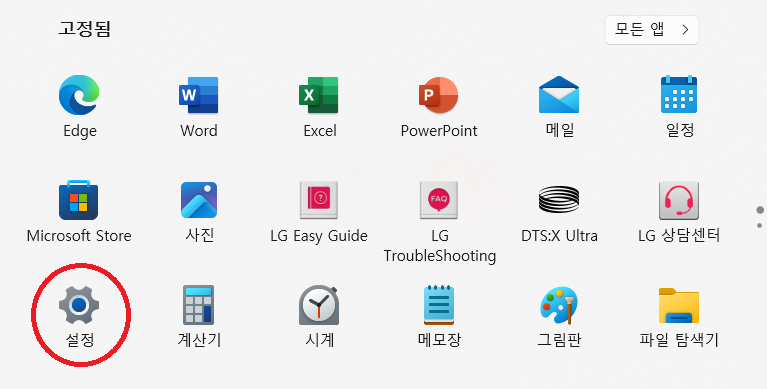Open 파일 탐색기 file explorer

(679, 305)
